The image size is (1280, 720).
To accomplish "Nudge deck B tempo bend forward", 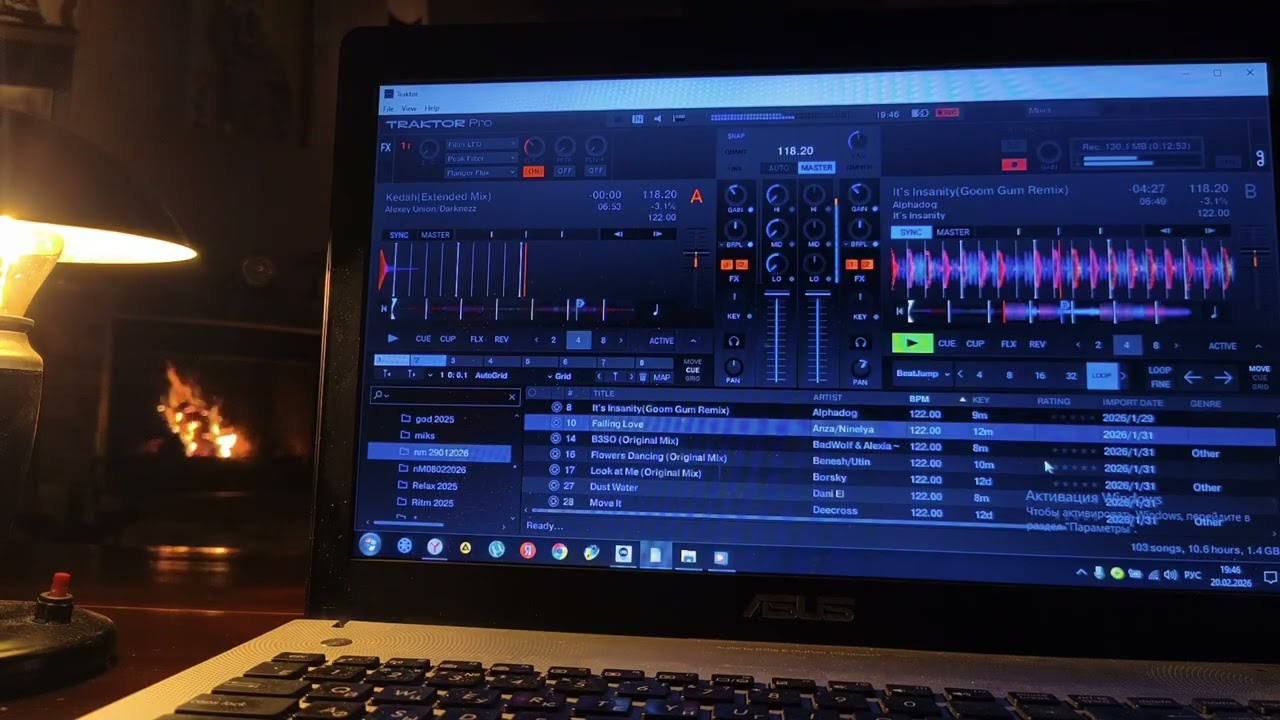I will pos(1209,231).
